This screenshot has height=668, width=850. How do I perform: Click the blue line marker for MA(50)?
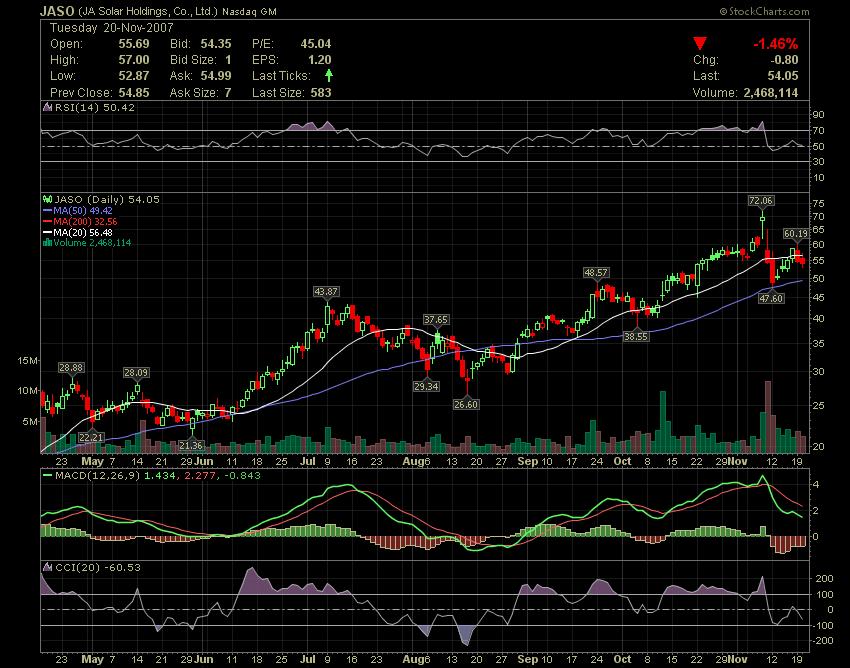[x=48, y=211]
